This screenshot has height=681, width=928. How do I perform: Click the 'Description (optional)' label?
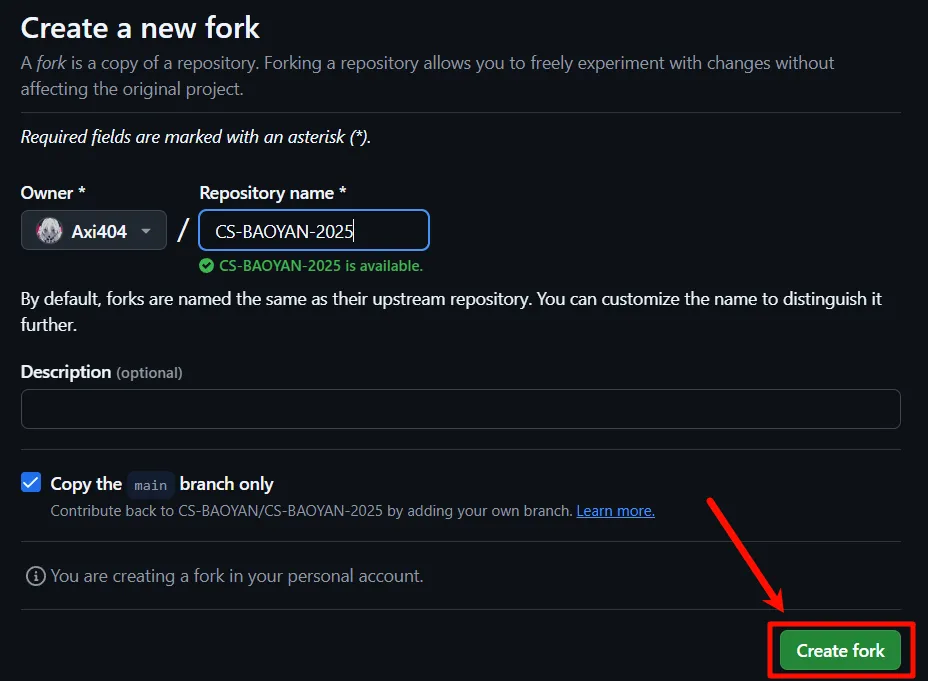click(101, 372)
